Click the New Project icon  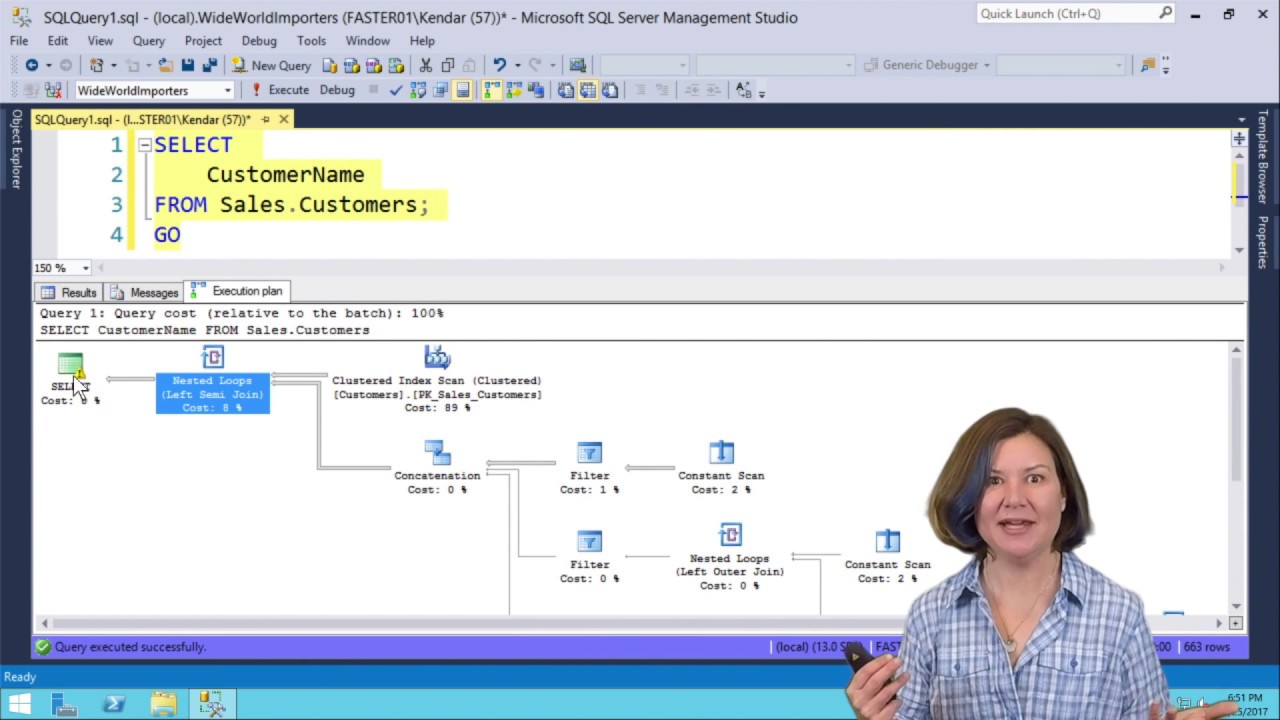click(x=96, y=65)
